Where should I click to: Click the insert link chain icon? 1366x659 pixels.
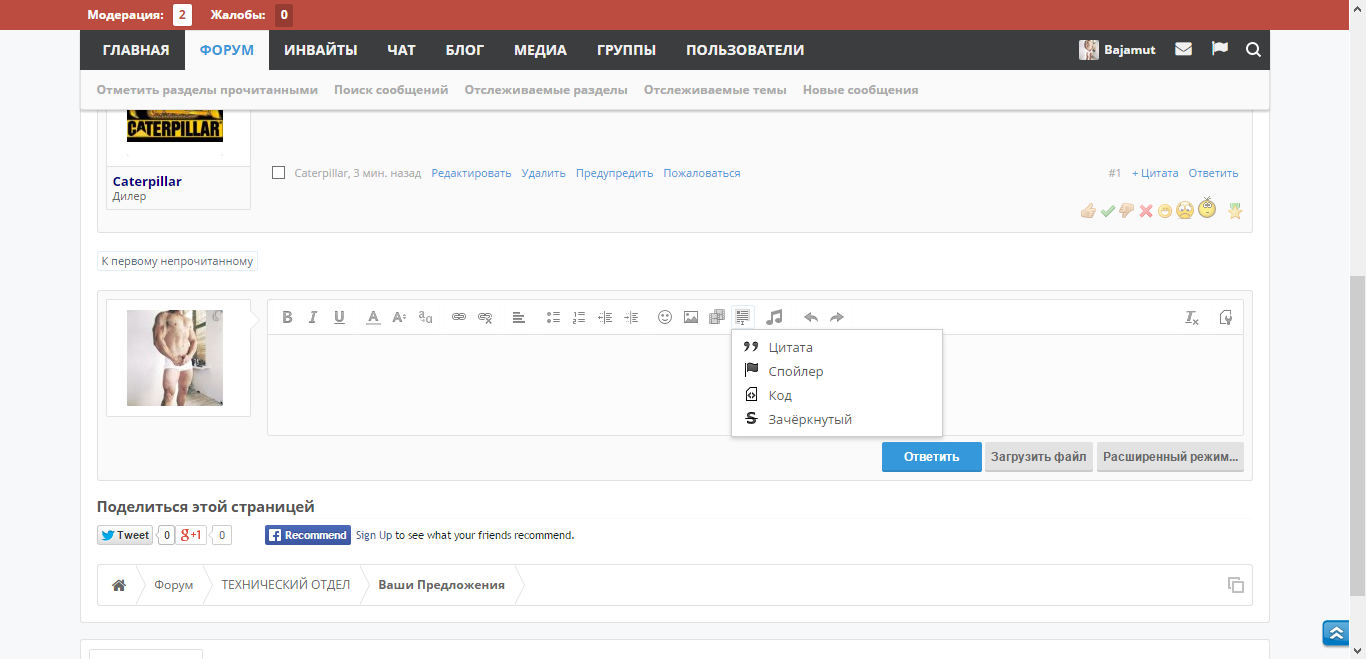pos(459,317)
